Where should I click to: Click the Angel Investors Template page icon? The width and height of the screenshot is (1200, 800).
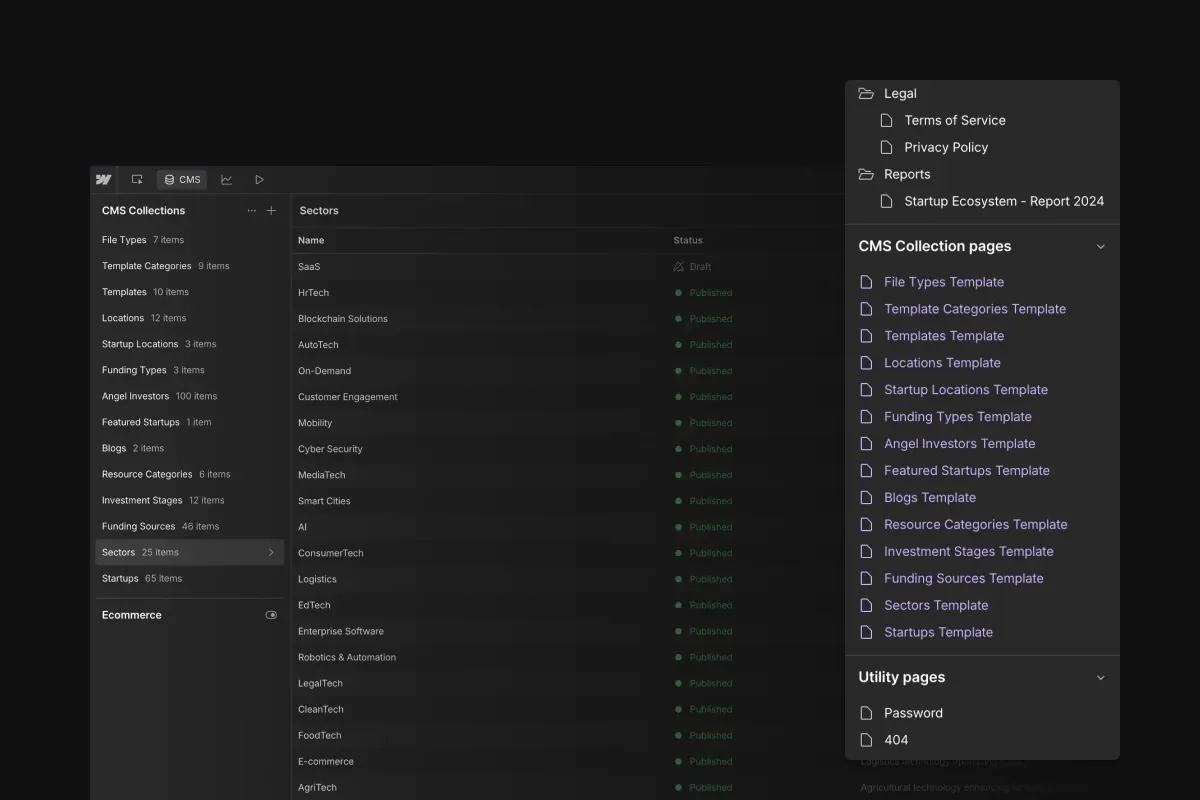[x=866, y=444]
